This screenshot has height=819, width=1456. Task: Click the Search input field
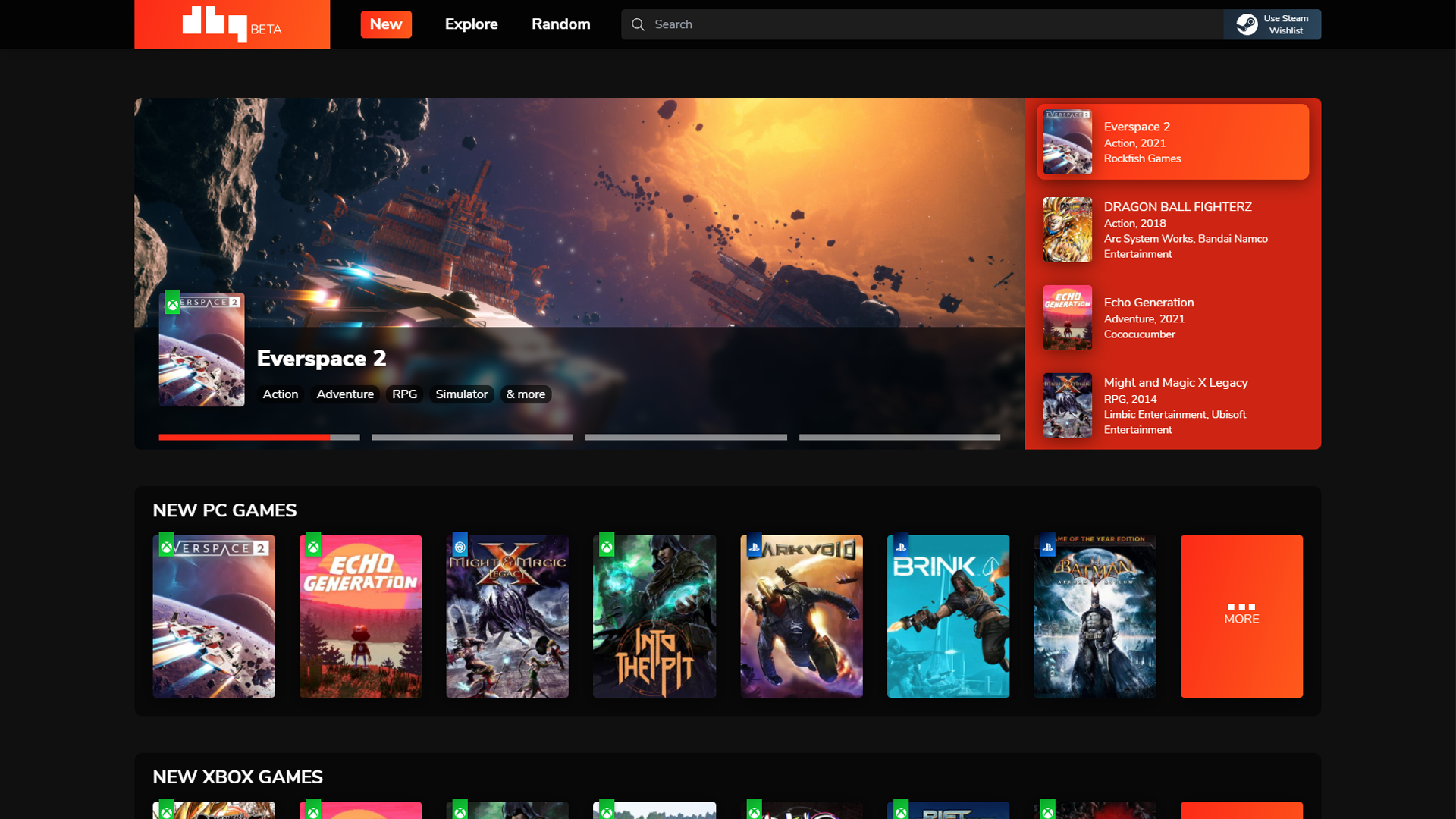[921, 24]
